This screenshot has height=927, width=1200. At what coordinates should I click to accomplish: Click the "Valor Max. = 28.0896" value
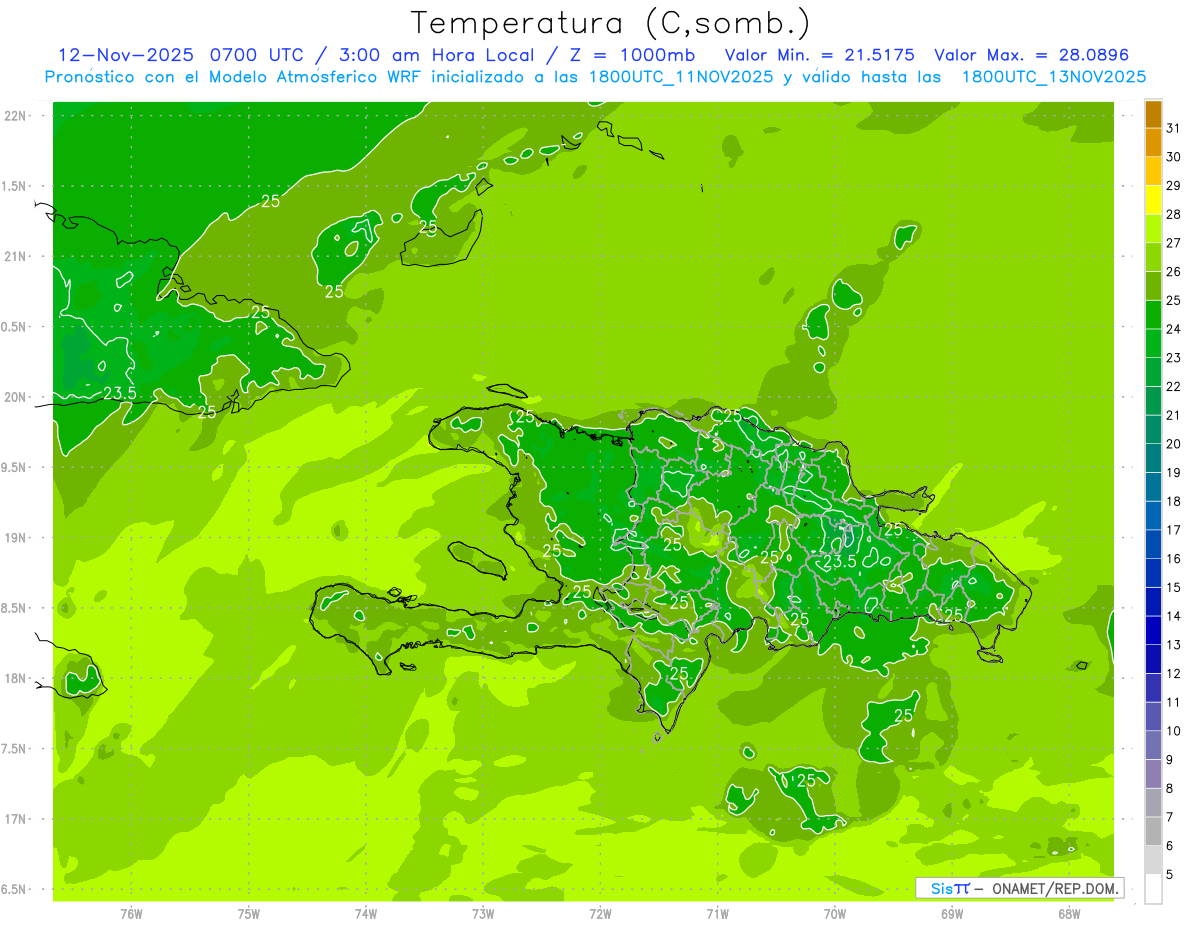click(1033, 55)
